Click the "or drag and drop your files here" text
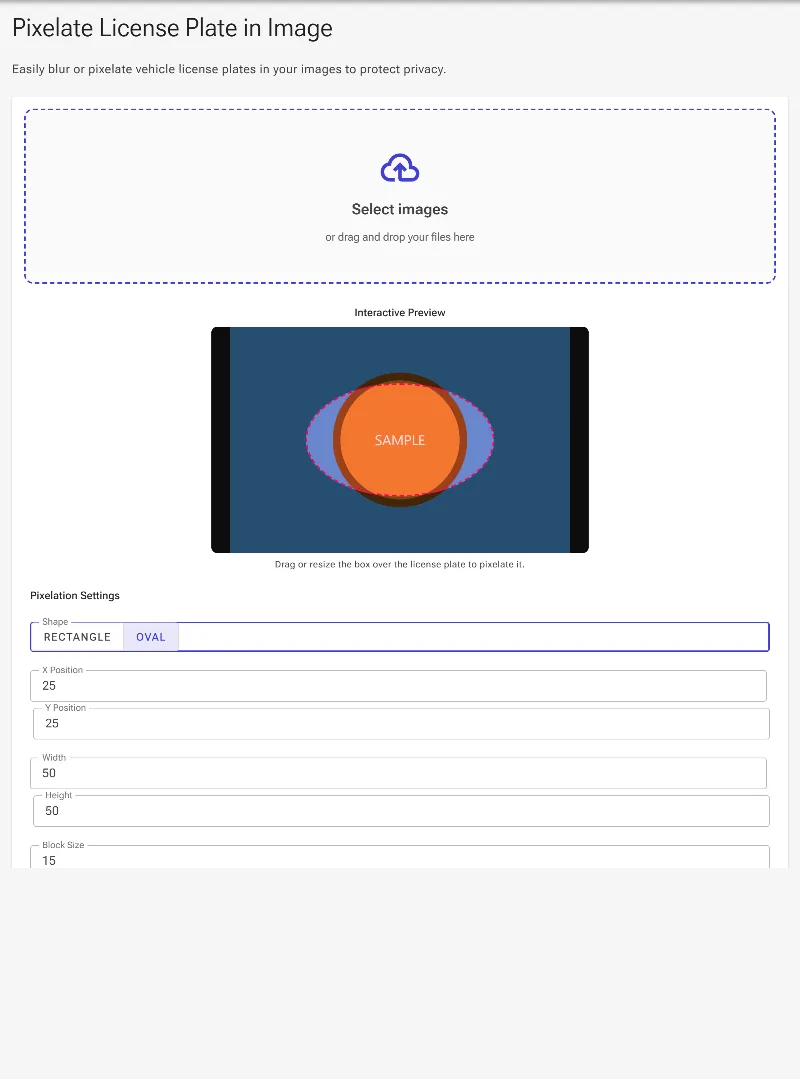Viewport: 800px width, 1079px height. 400,237
